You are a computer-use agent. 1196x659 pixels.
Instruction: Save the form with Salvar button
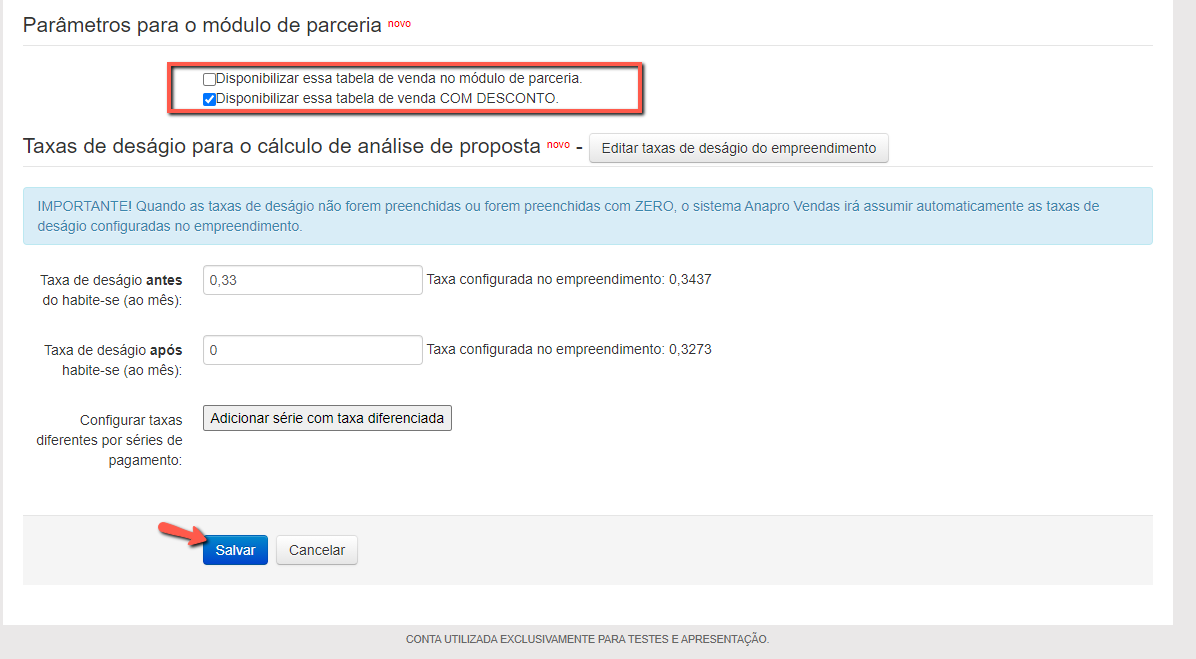[235, 550]
